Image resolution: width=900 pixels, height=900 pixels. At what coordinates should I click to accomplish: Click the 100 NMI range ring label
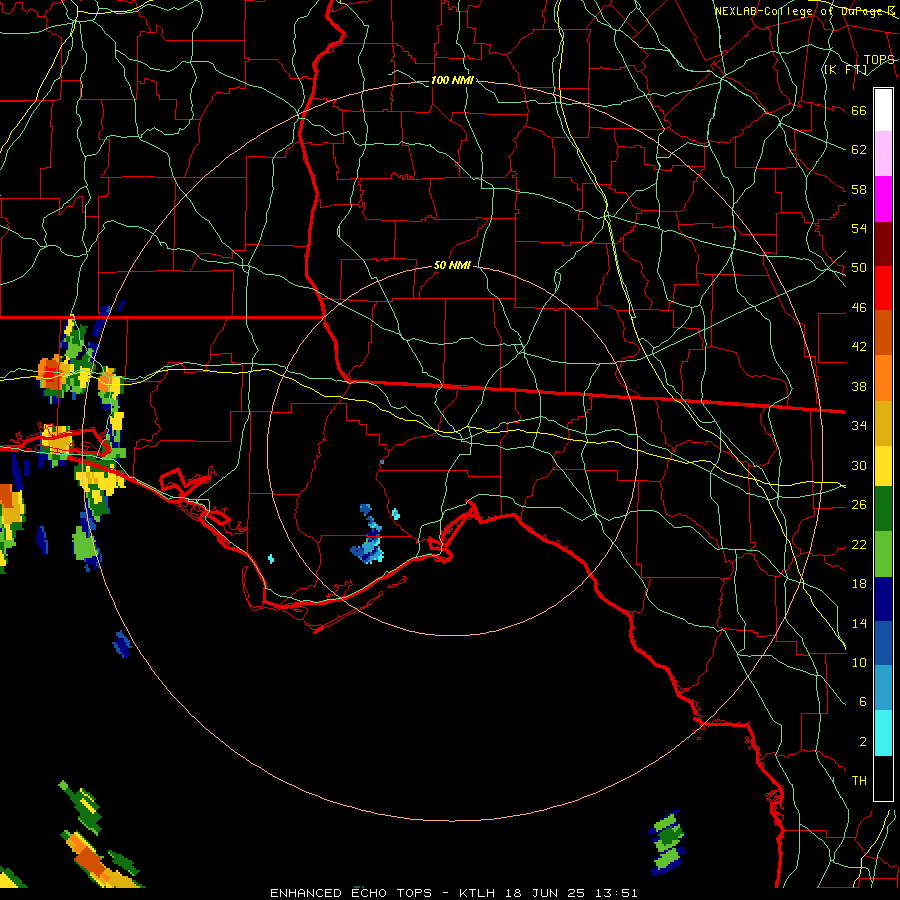(x=452, y=80)
